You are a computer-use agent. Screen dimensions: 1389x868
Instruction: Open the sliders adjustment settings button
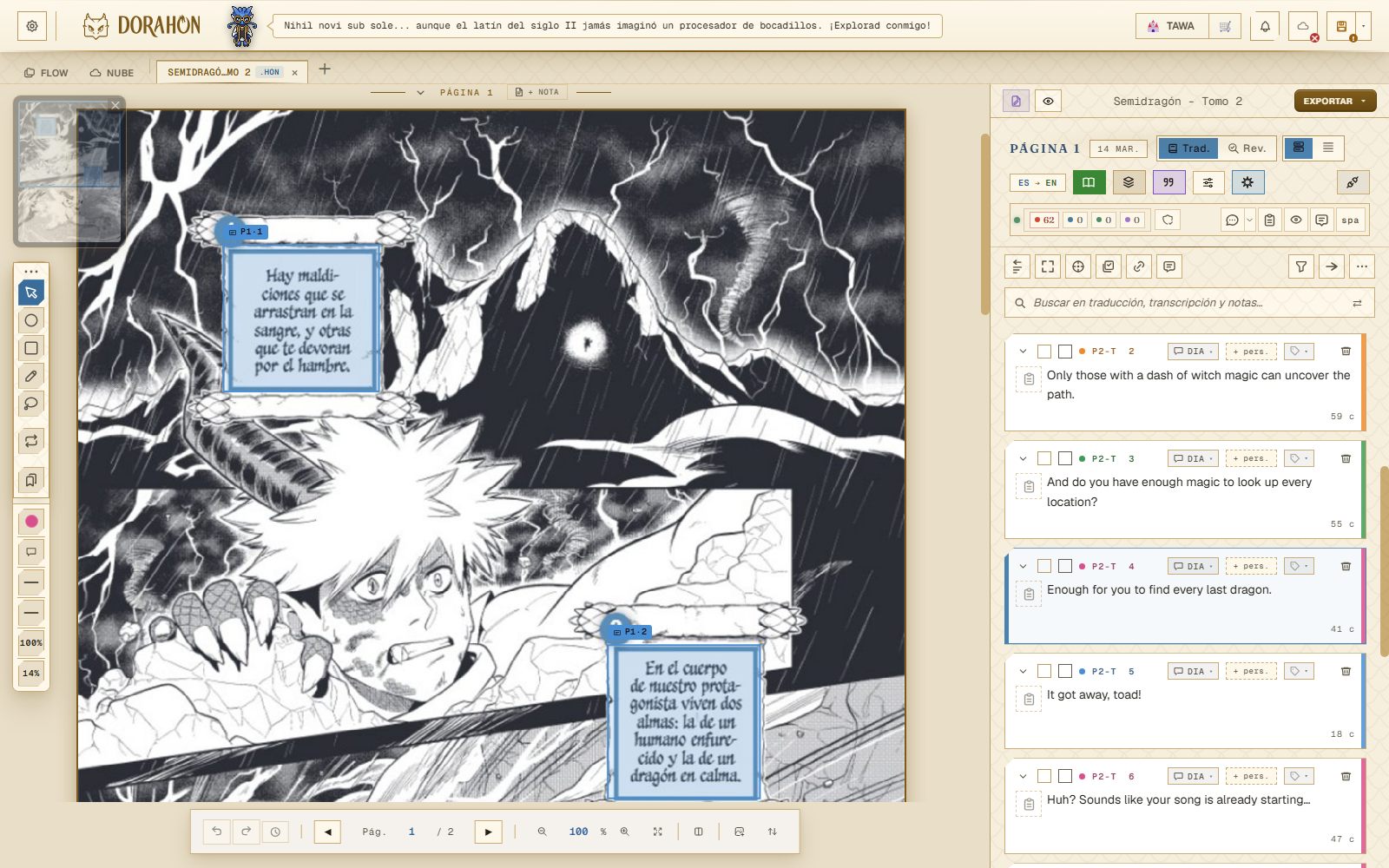tap(1208, 182)
